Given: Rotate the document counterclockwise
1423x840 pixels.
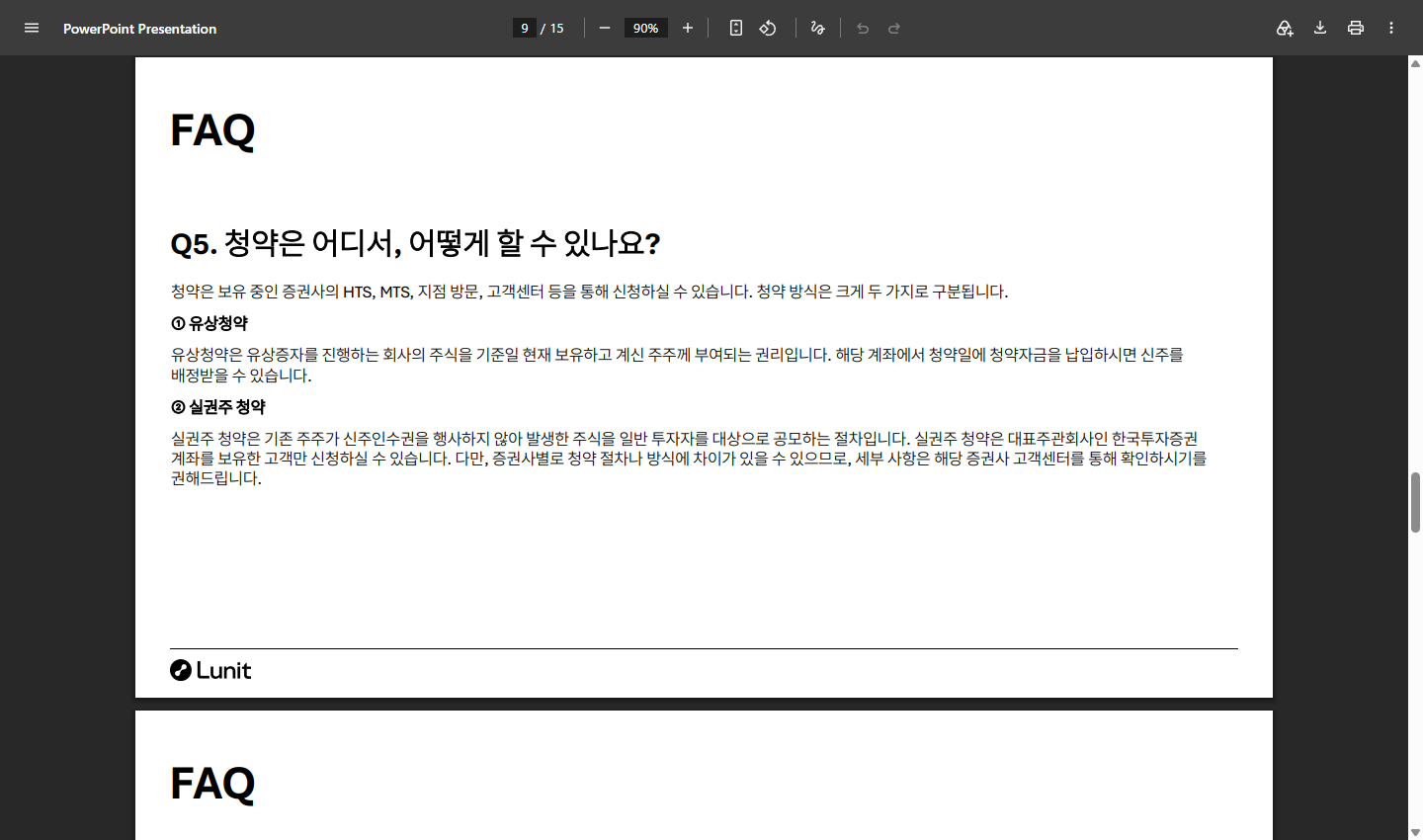Looking at the screenshot, I should click(x=768, y=28).
